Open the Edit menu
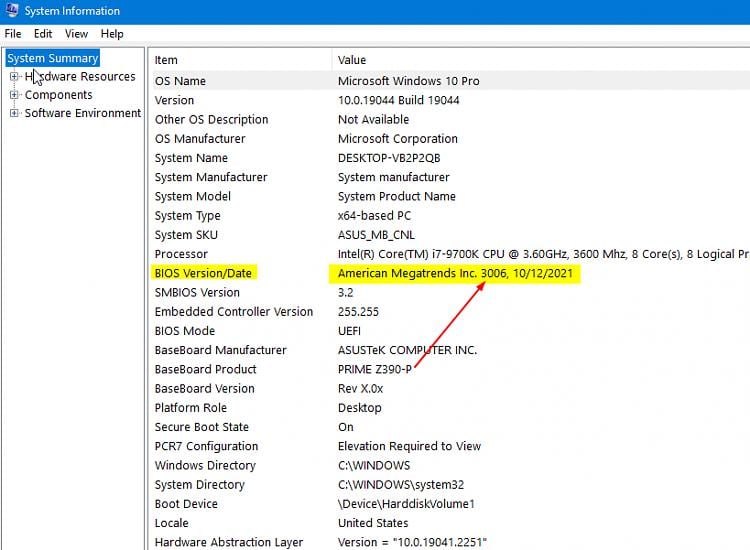The width and height of the screenshot is (750, 550). point(43,34)
